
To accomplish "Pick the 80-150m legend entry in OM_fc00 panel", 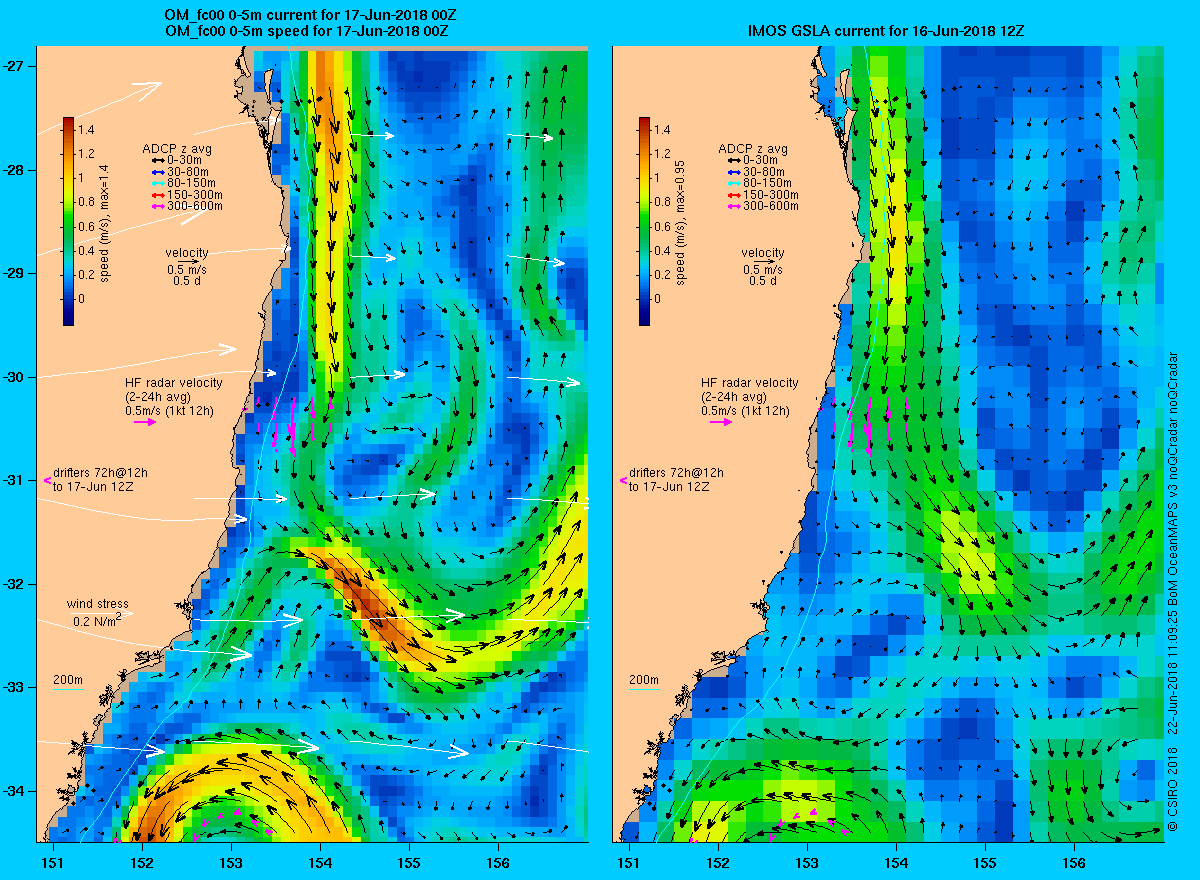I will click(182, 183).
